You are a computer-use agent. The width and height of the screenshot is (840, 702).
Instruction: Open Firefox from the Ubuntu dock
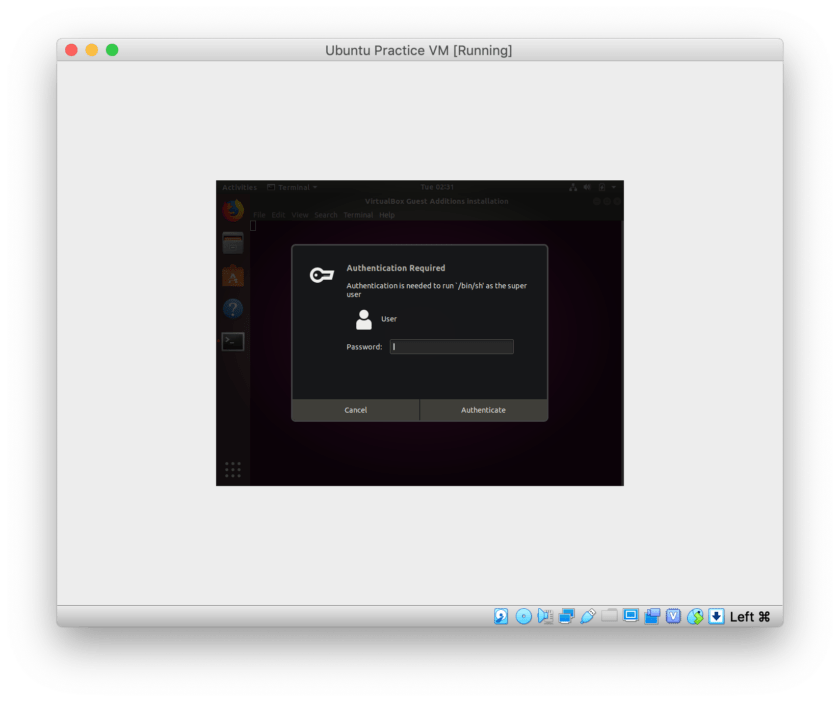(x=233, y=210)
